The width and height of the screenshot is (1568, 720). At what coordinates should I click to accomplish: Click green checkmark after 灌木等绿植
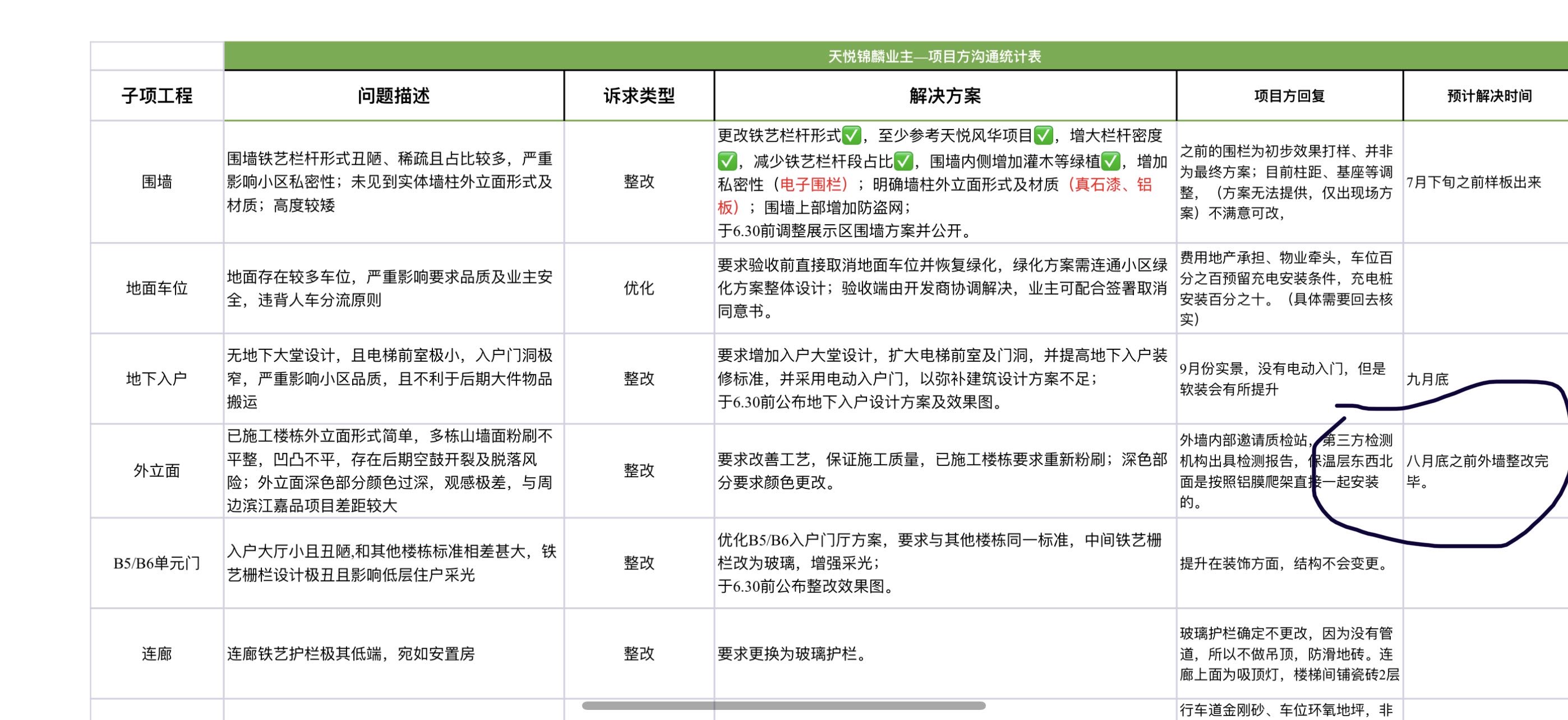(x=1111, y=161)
